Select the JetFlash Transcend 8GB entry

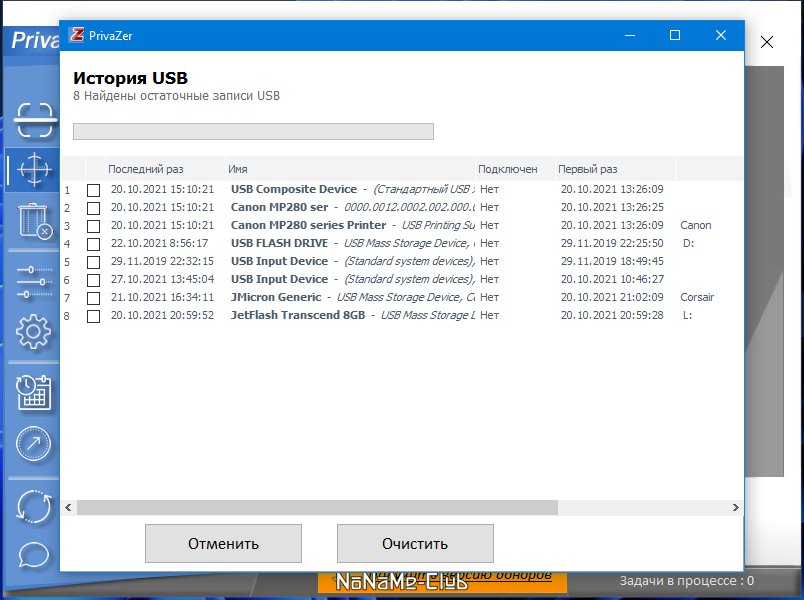click(x=298, y=315)
